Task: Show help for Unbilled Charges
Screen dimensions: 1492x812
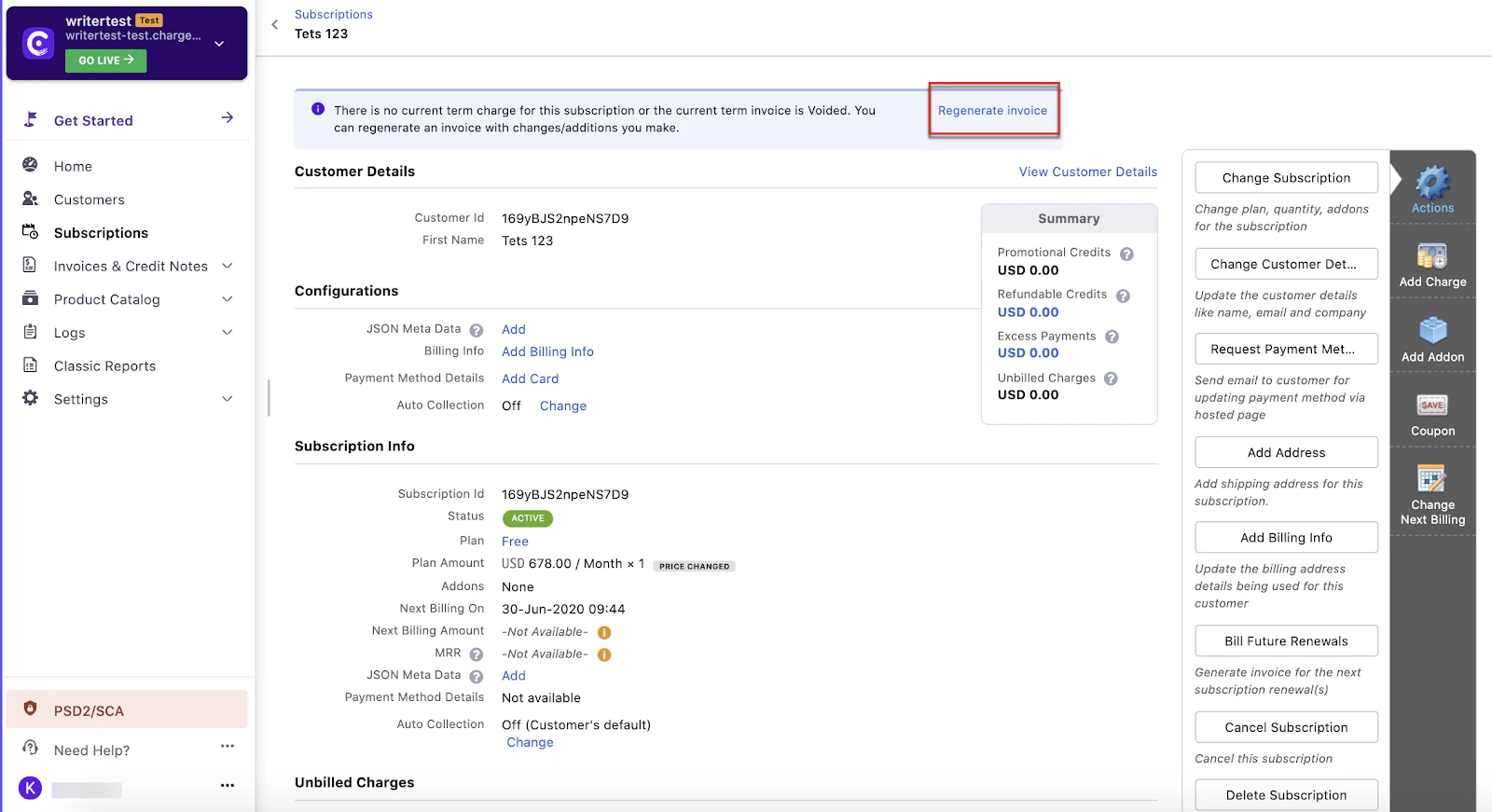Action: [1111, 378]
